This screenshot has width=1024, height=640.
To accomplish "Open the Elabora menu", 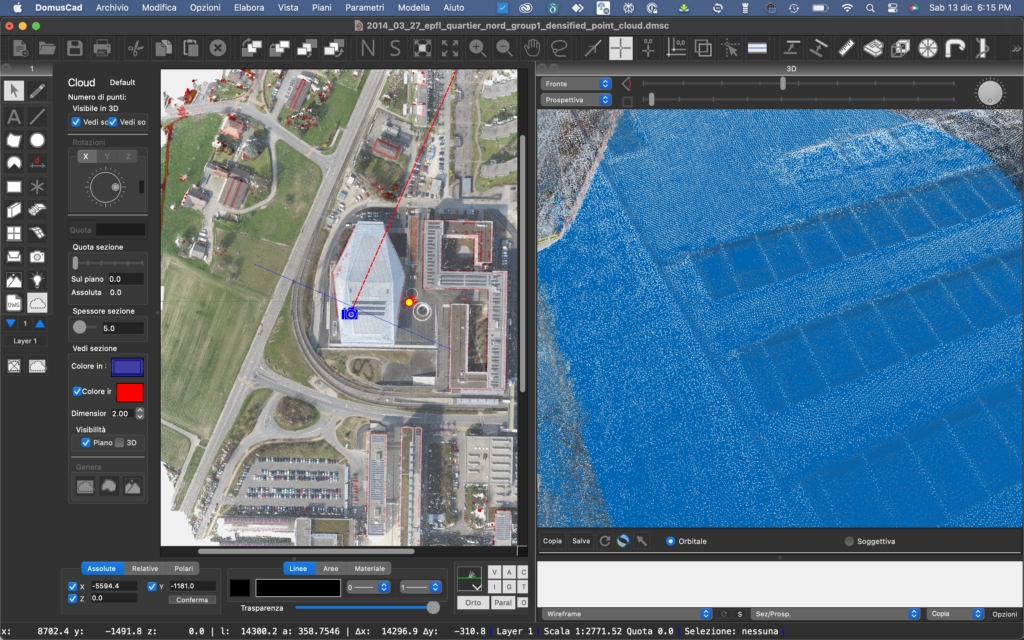I will 249,7.
